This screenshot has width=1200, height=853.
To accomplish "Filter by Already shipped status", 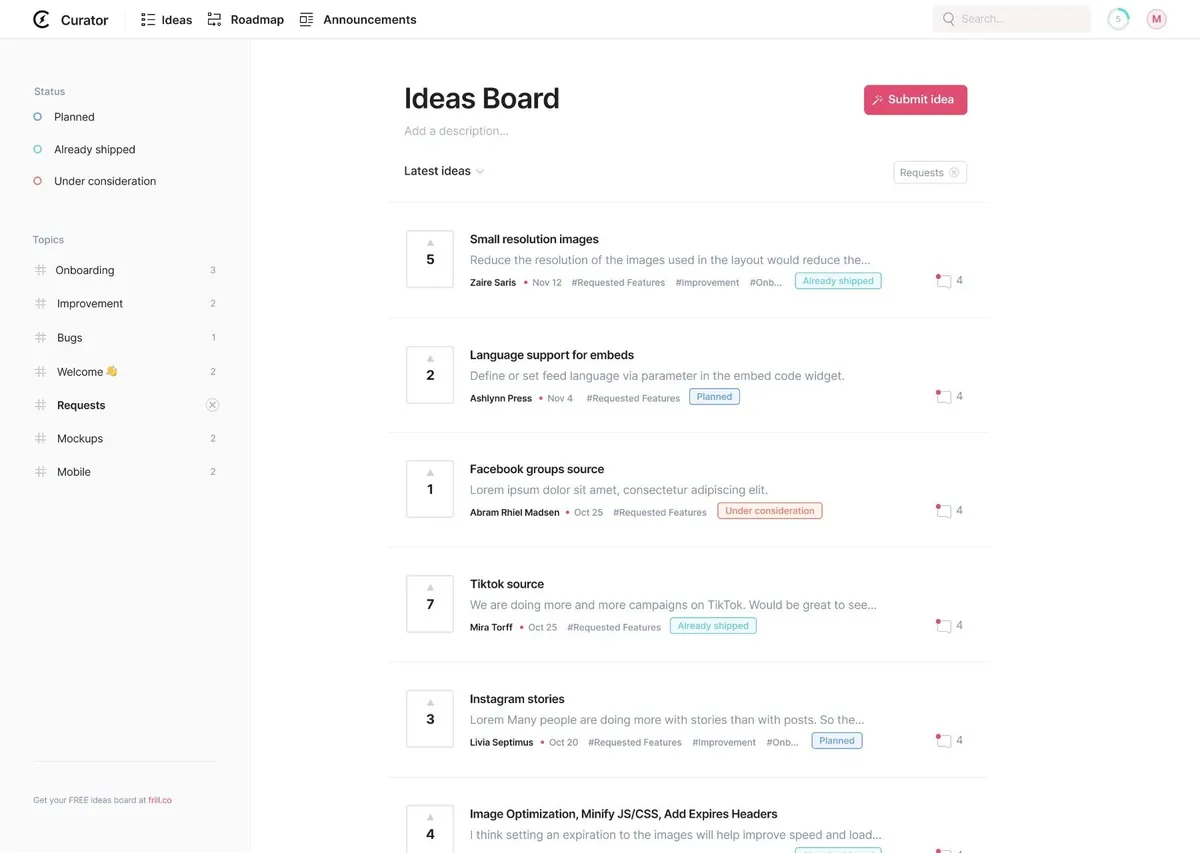I will (94, 149).
